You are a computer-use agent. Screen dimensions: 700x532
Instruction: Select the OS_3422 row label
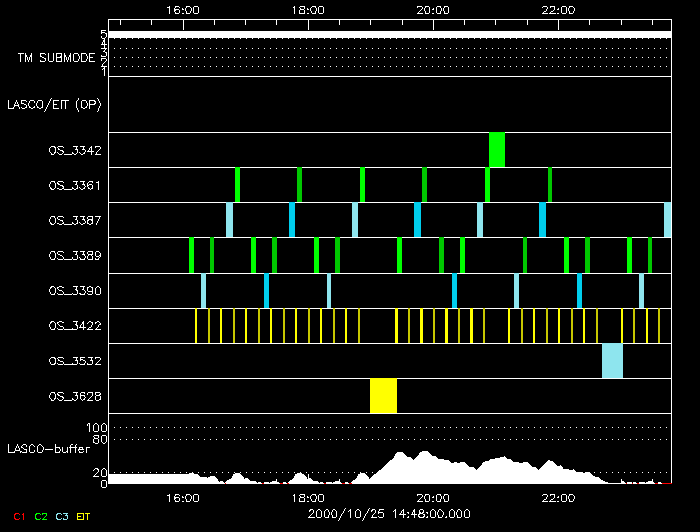click(x=74, y=326)
